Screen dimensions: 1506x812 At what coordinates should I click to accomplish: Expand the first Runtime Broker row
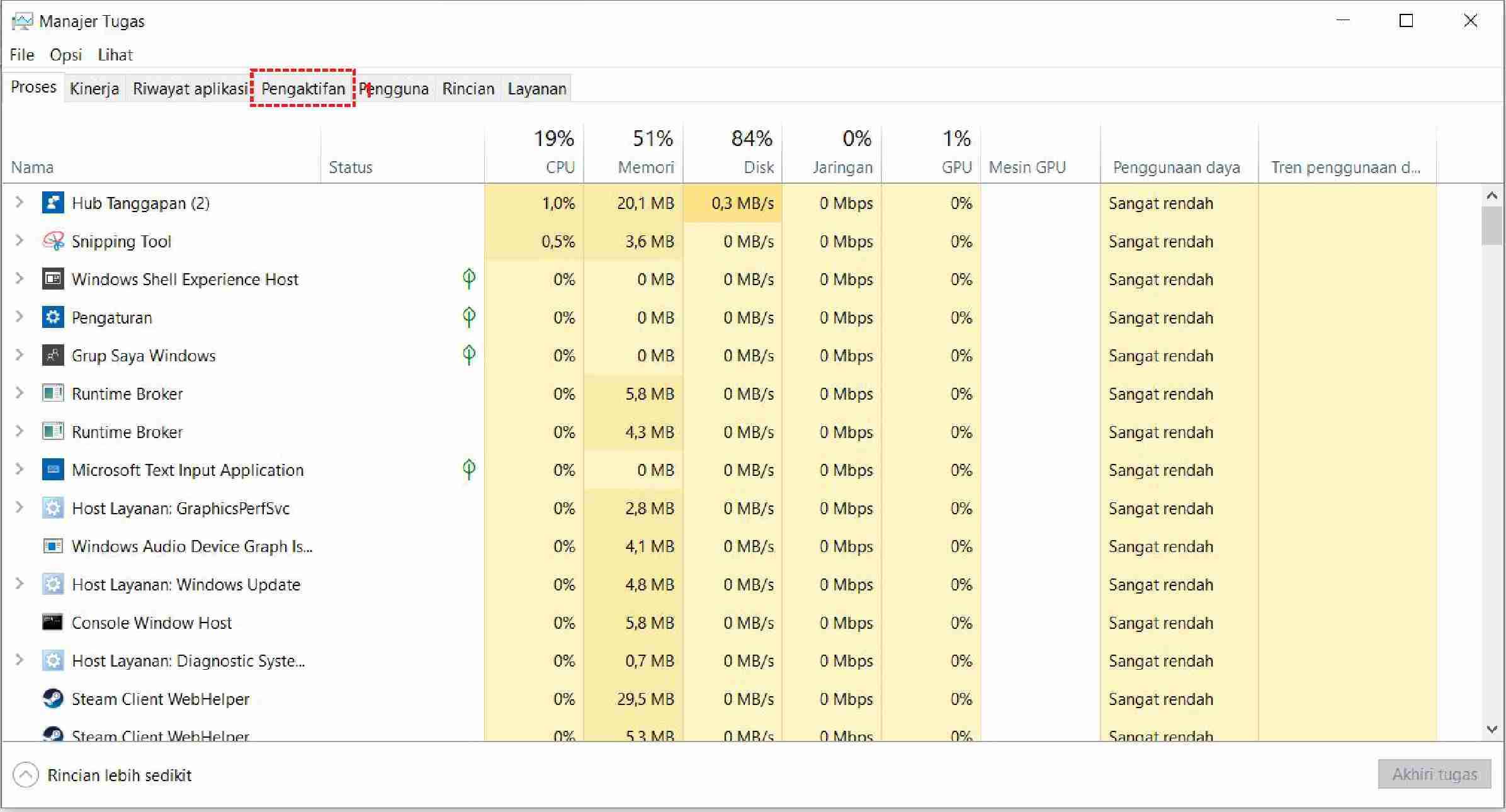(20, 393)
